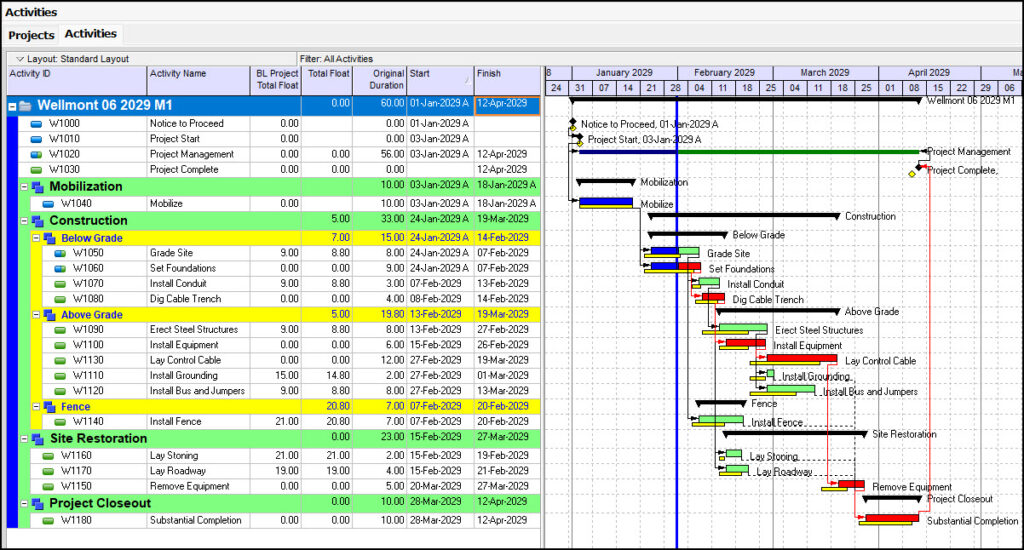Collapse the Fence group
1024x550 pixels.
37,406
